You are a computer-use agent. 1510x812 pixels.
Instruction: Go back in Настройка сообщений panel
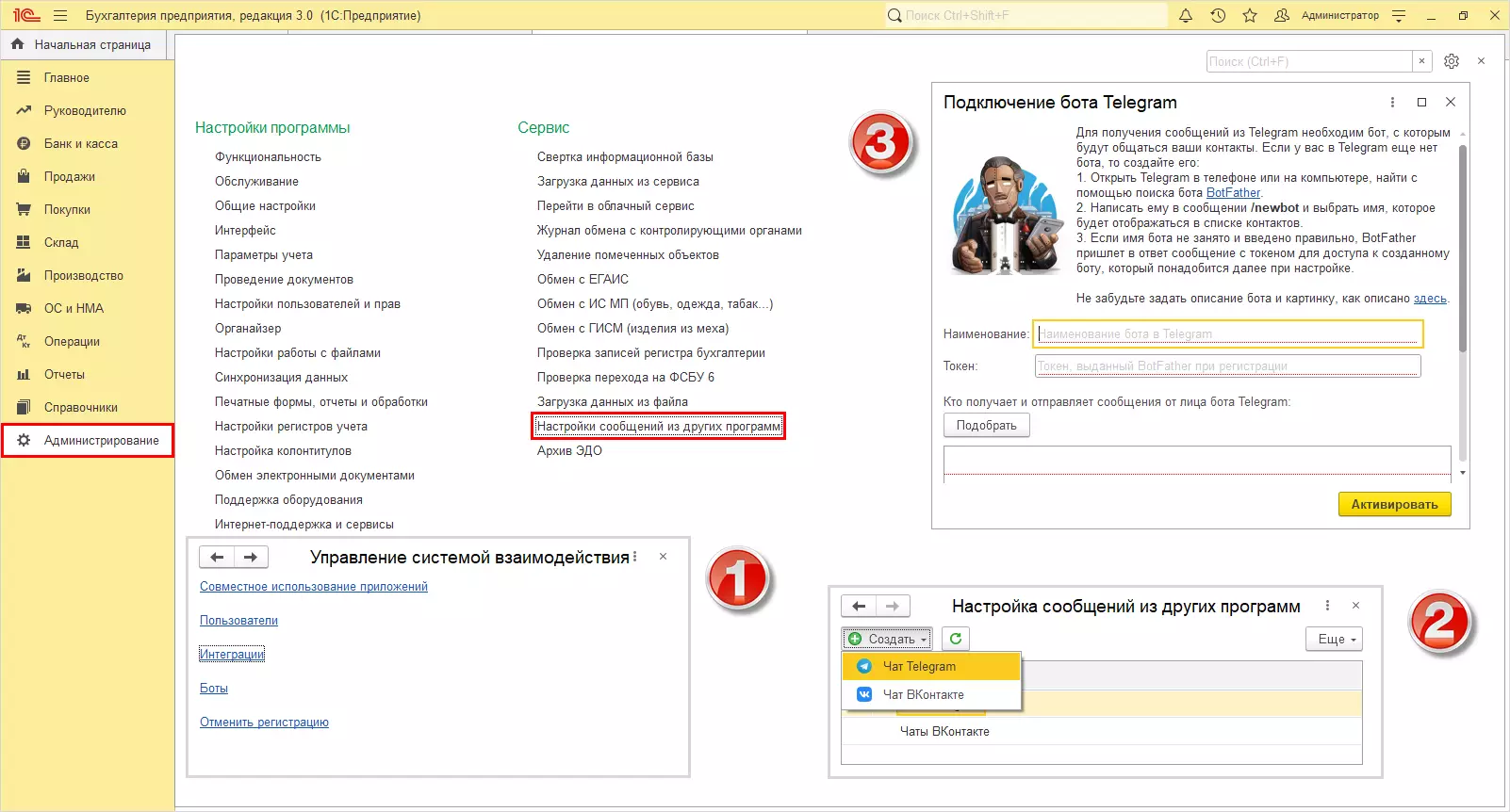pos(859,607)
